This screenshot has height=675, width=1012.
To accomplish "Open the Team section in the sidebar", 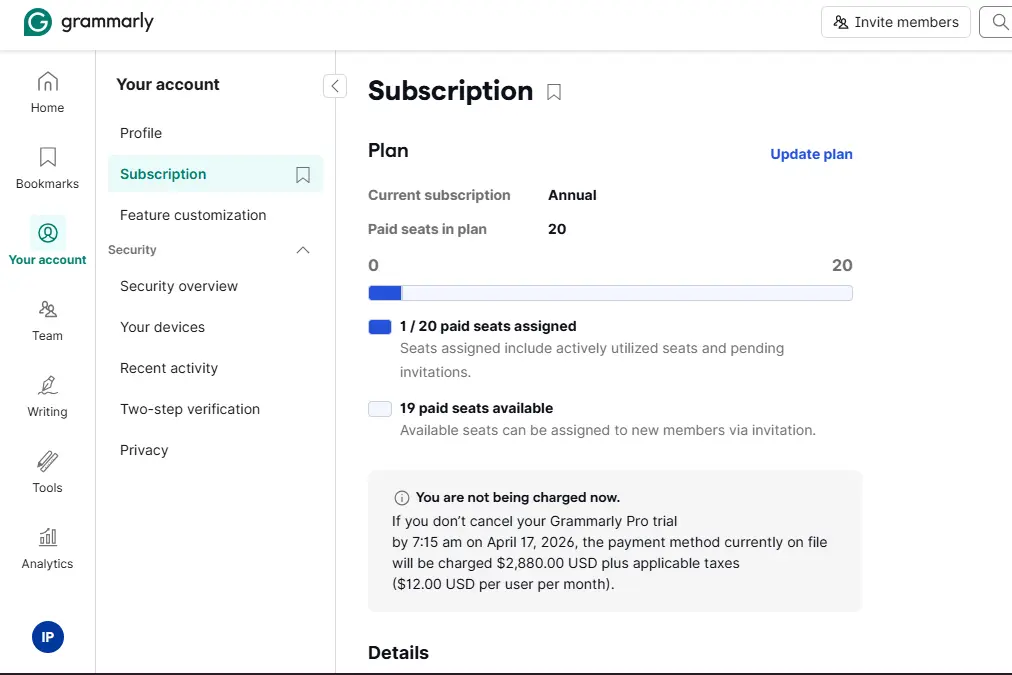I will (x=47, y=321).
